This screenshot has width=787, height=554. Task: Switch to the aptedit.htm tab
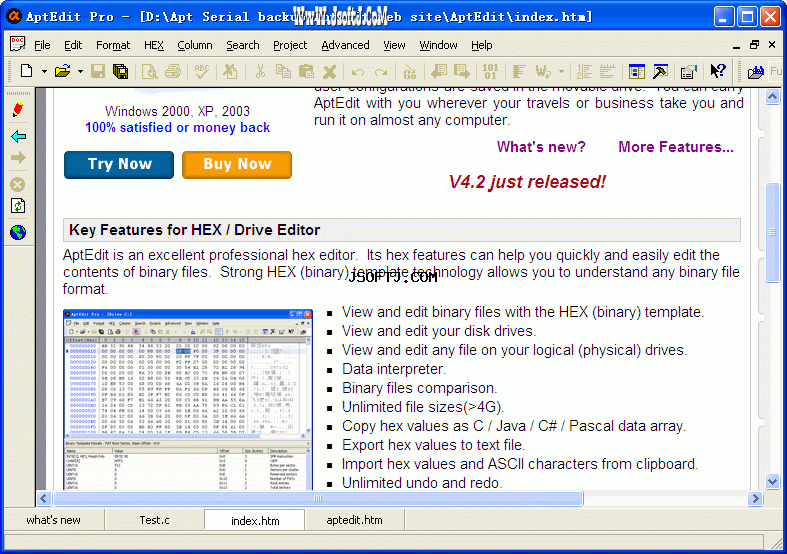coord(354,520)
